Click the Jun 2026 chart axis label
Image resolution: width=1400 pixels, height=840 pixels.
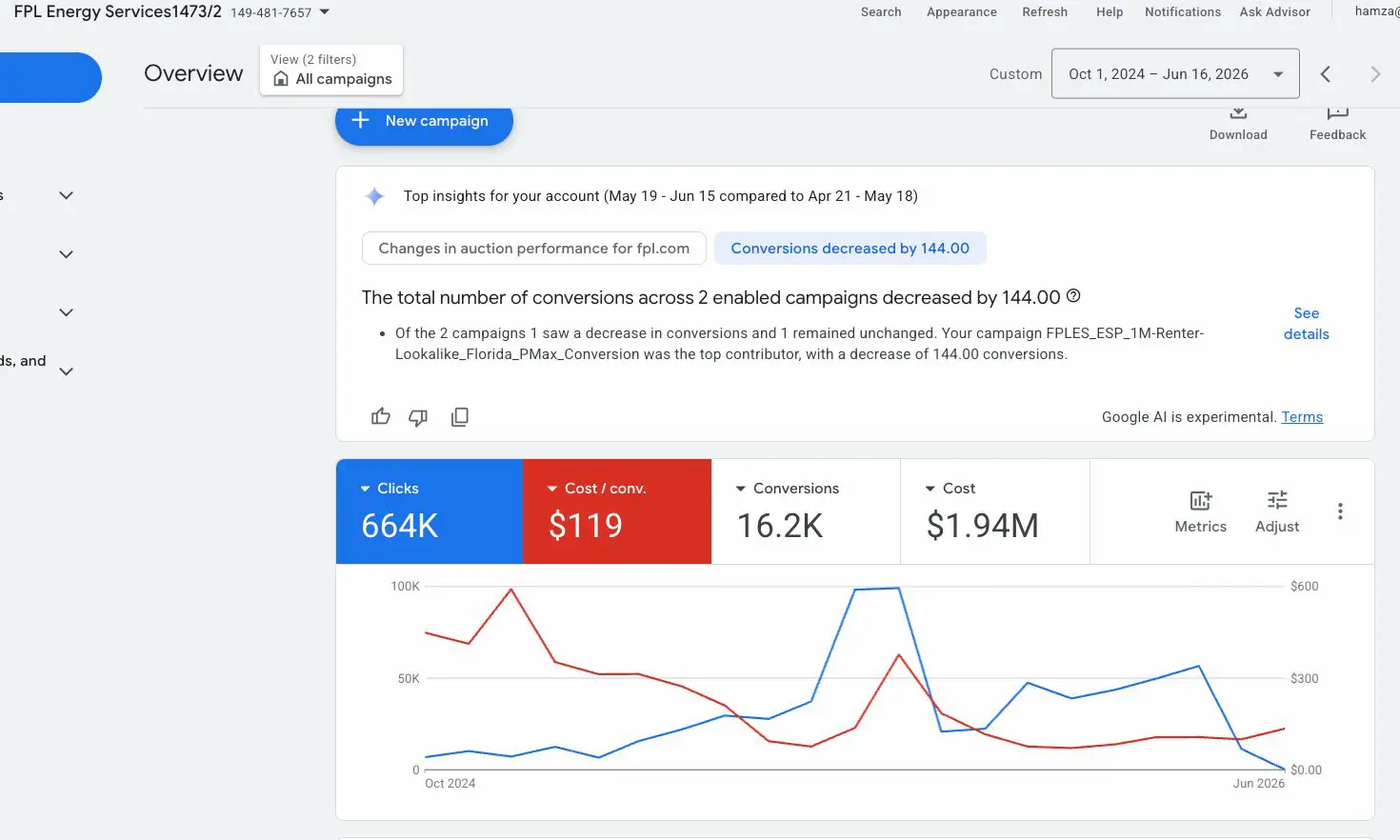coord(1258,784)
